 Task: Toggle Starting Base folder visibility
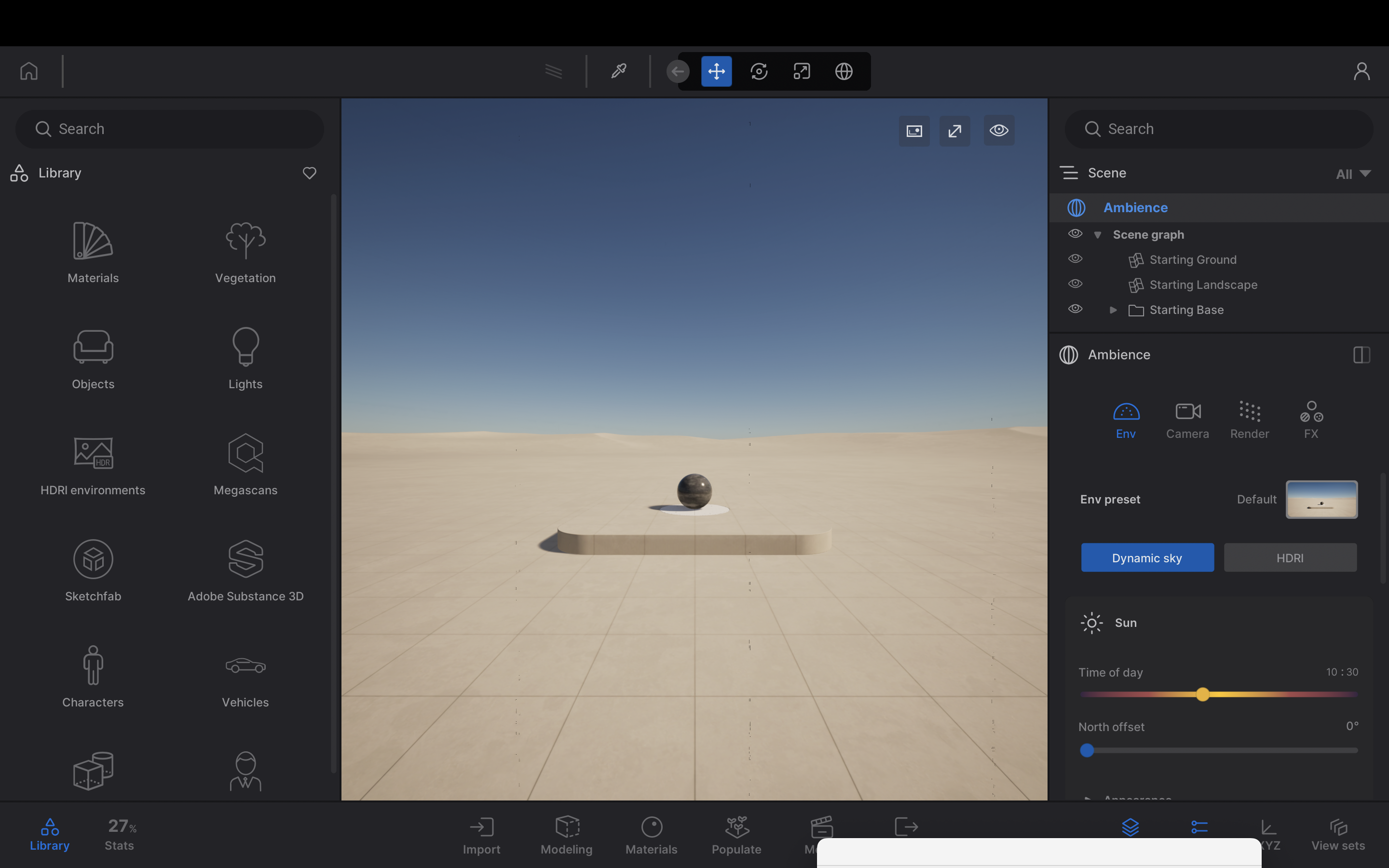1075,309
